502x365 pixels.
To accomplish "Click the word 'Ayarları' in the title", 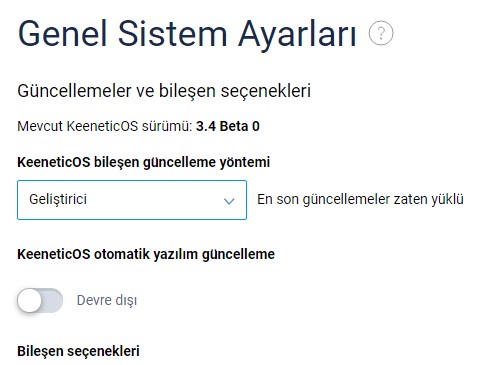I will [x=297, y=35].
